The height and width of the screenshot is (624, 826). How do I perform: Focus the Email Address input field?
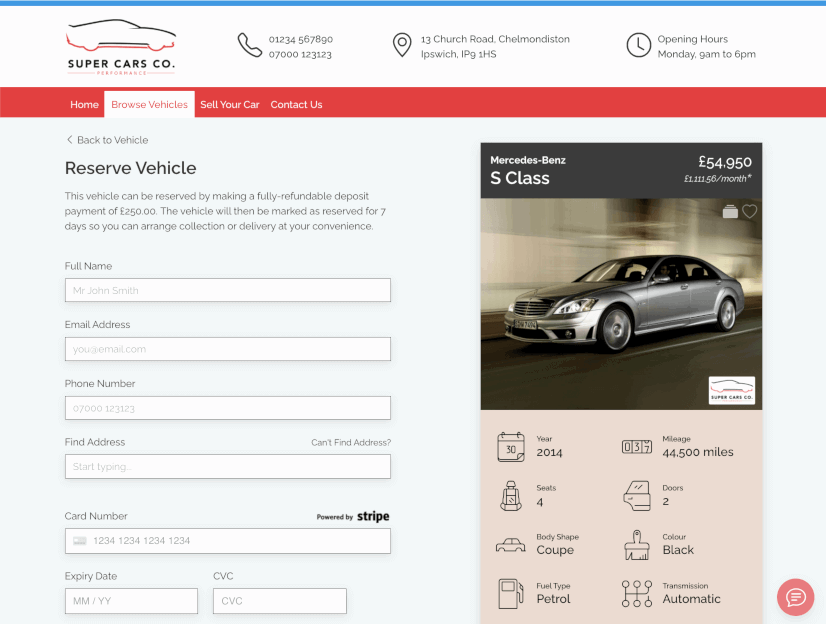pyautogui.click(x=228, y=349)
